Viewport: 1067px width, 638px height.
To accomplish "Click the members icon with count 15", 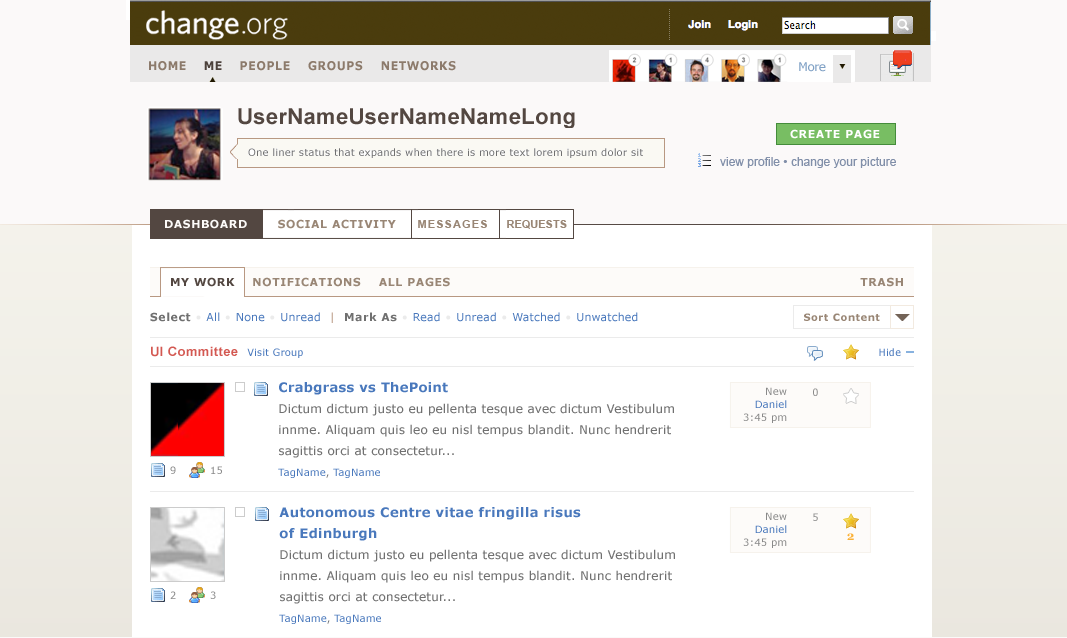I will (197, 470).
